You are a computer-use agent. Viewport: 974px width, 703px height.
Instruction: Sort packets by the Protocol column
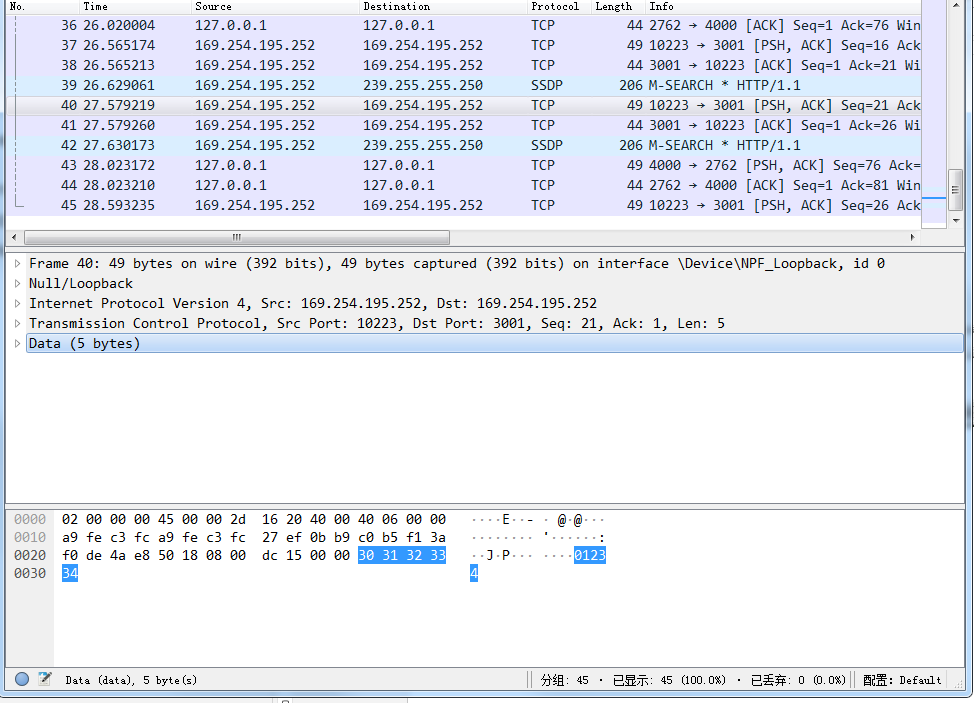[x=555, y=7]
